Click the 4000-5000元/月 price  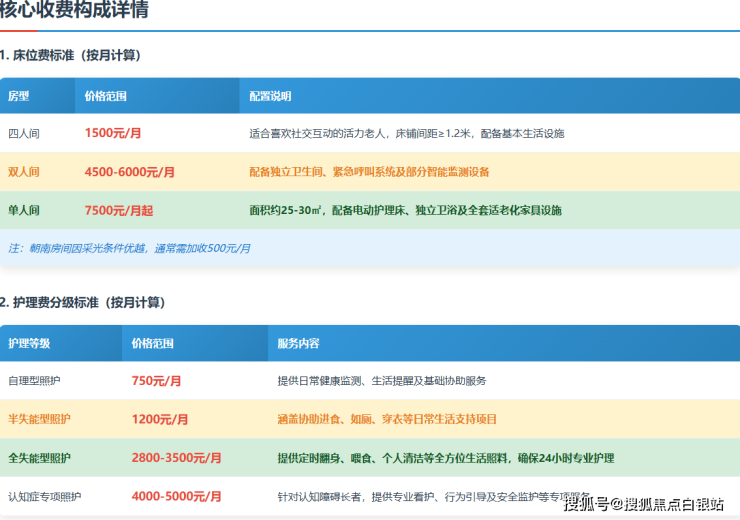tap(177, 496)
